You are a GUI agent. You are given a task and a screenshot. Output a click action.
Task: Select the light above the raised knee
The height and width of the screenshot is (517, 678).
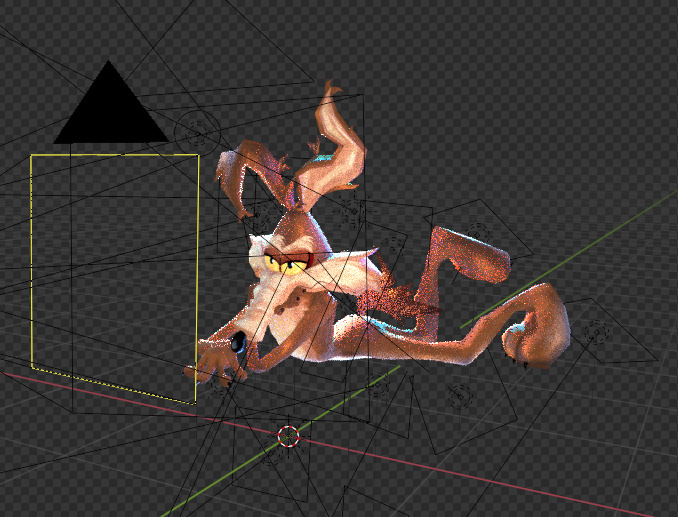[x=478, y=233]
